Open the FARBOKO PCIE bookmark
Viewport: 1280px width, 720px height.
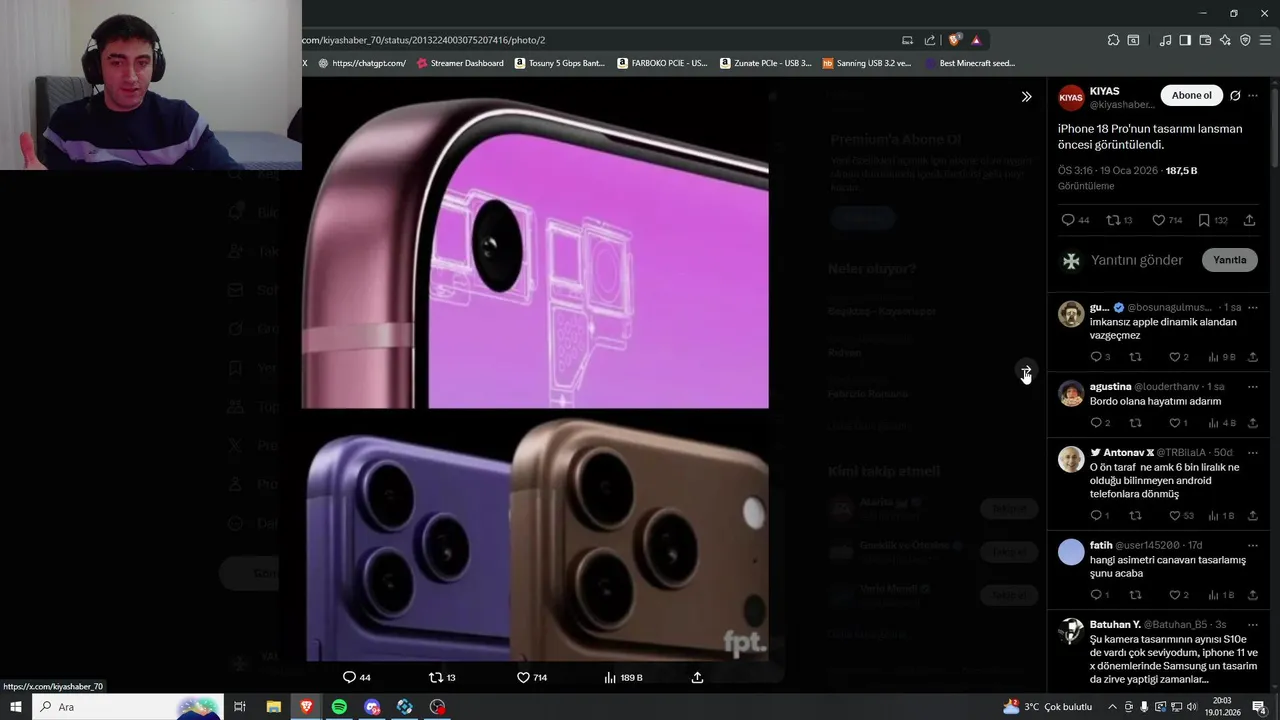tap(662, 63)
